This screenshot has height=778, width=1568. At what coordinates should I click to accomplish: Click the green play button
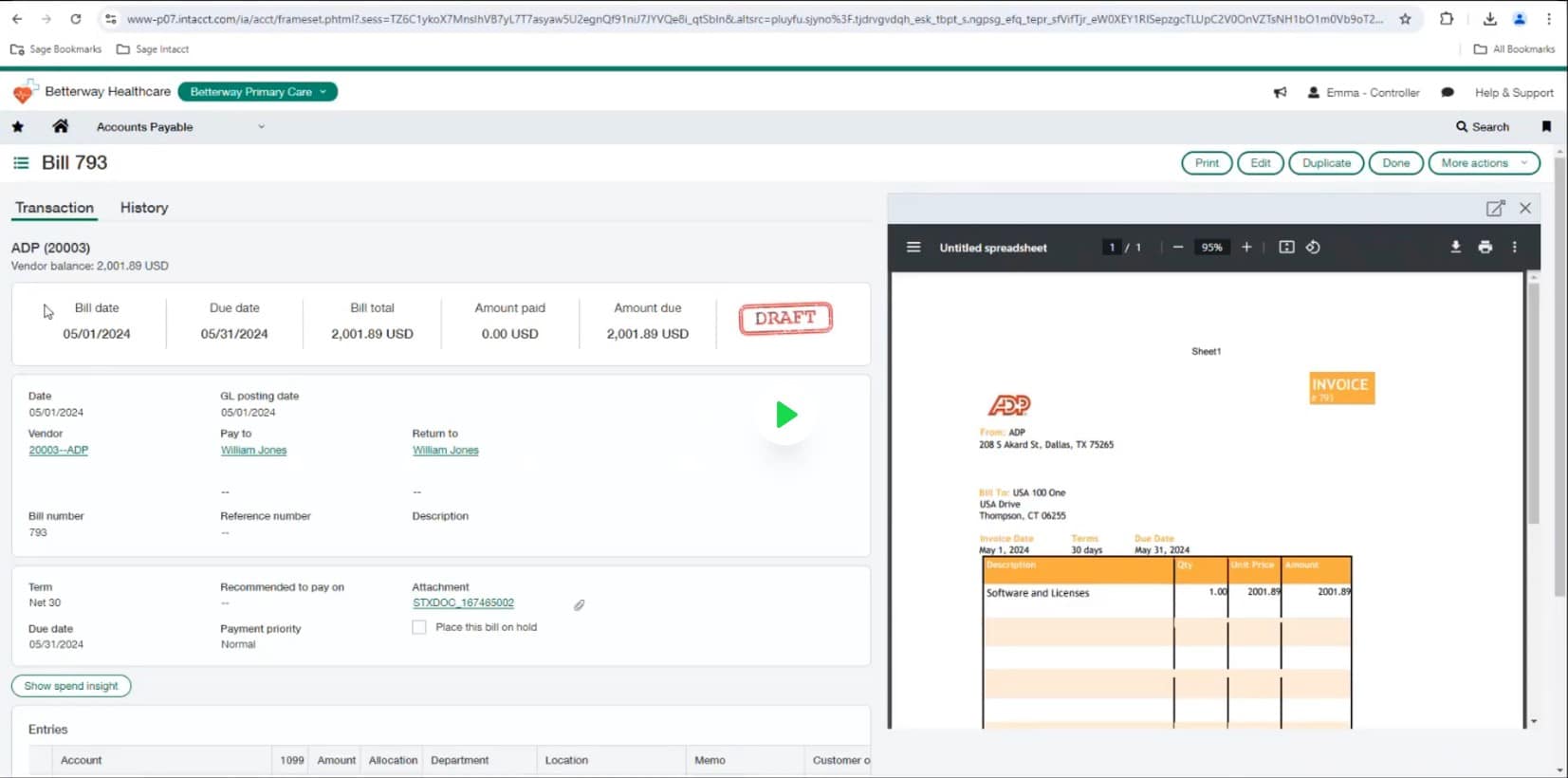click(x=785, y=415)
